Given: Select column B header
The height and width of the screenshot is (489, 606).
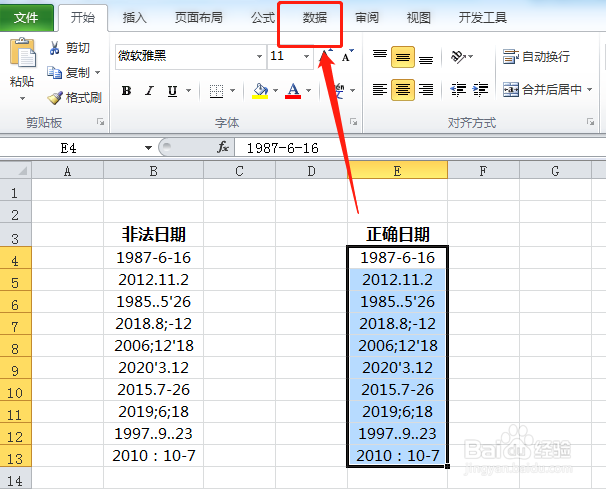Looking at the screenshot, I should [153, 171].
